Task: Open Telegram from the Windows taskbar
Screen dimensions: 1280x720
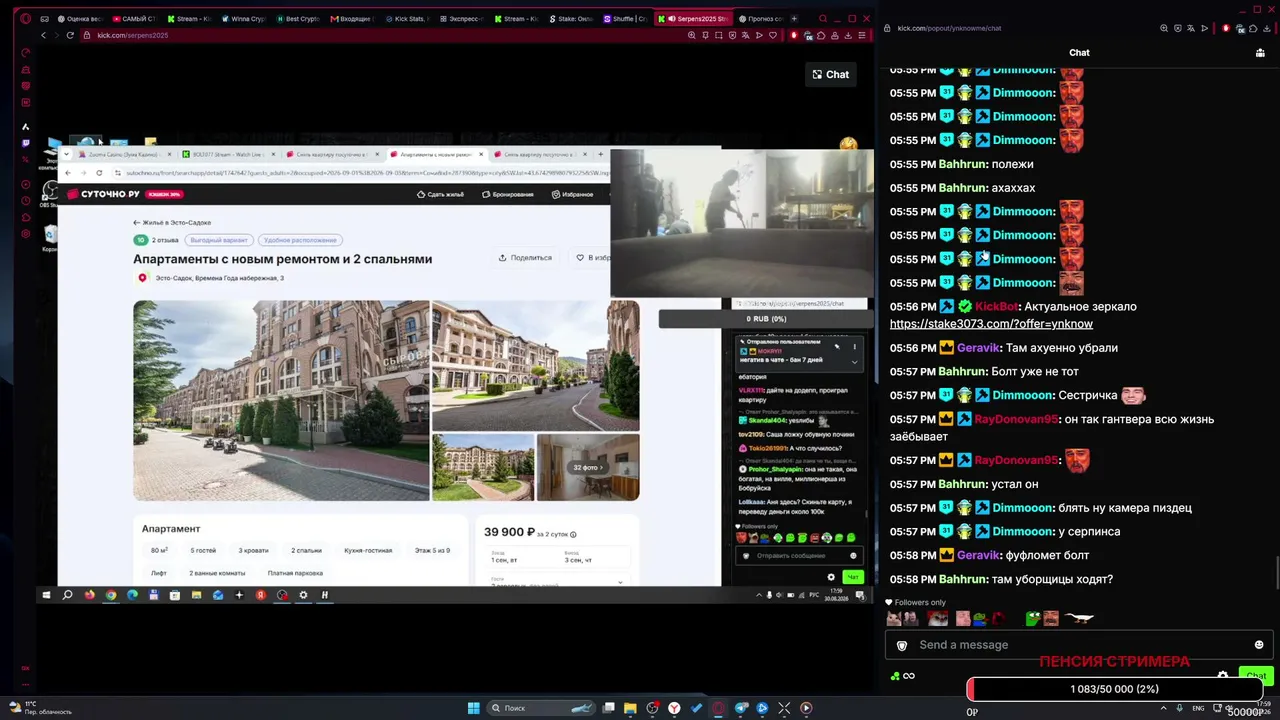Action: [740, 708]
